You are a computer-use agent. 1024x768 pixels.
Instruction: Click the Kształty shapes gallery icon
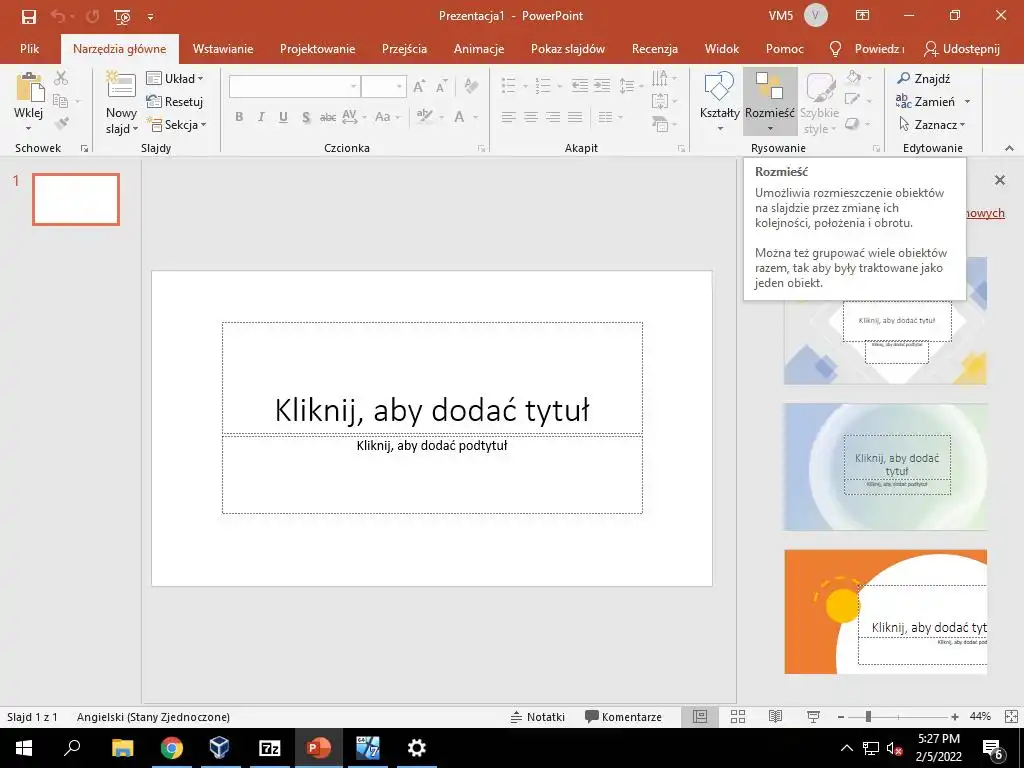pos(719,87)
